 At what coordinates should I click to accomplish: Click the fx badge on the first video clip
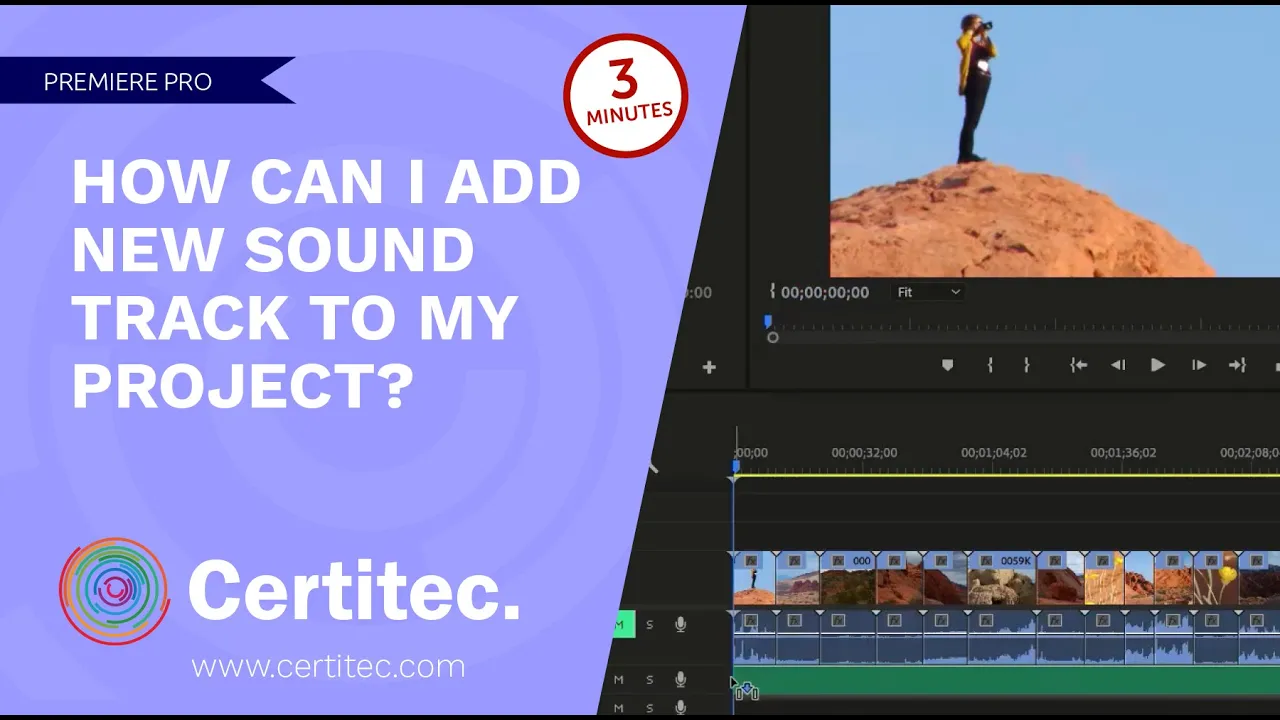(x=751, y=562)
